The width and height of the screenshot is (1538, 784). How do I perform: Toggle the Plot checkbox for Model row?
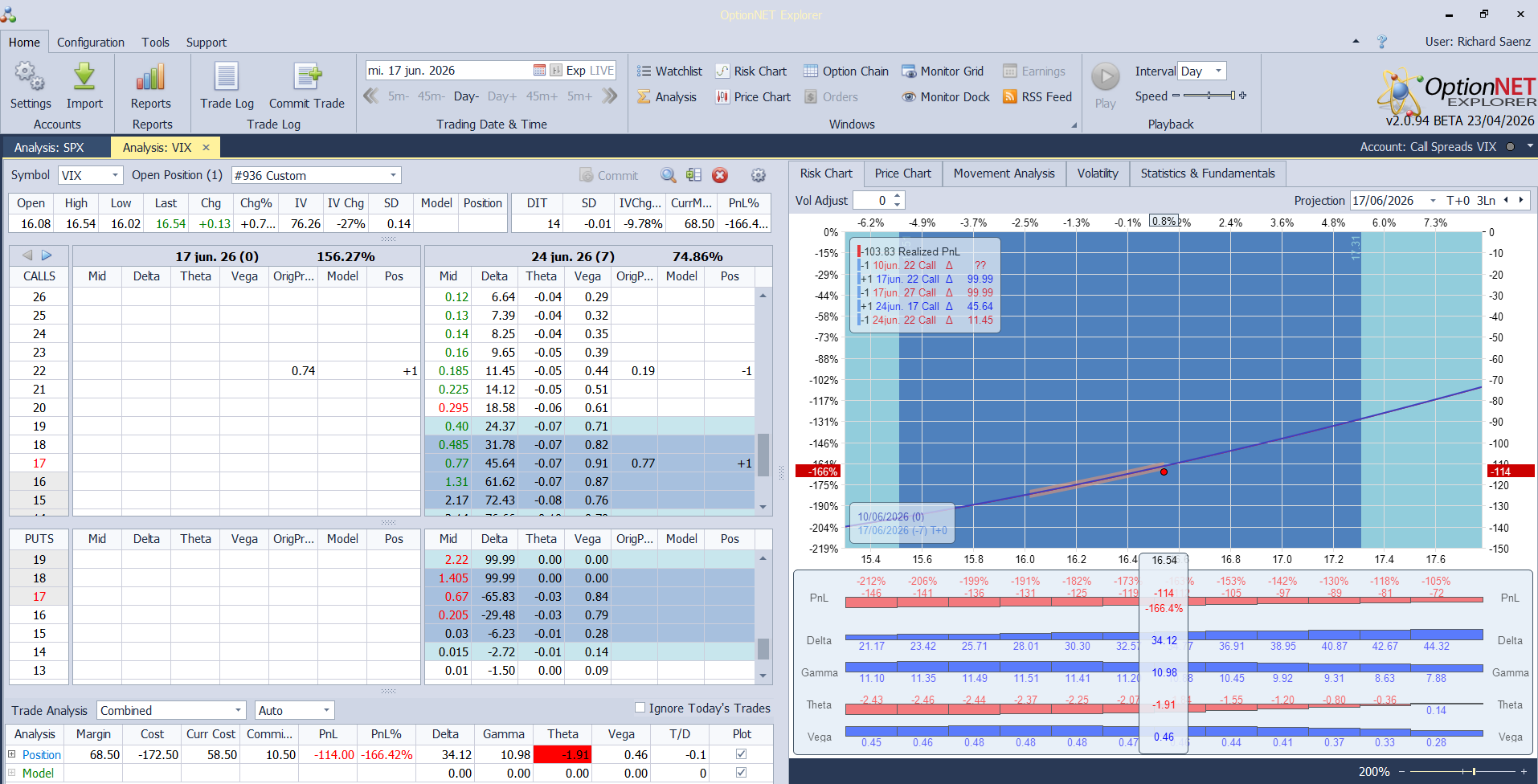coord(741,773)
